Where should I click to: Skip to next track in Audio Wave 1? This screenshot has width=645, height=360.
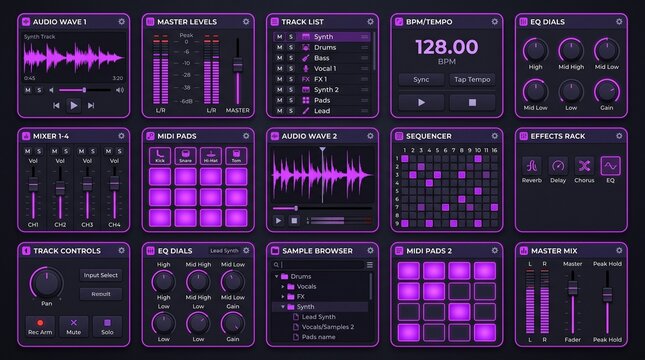[x=91, y=106]
